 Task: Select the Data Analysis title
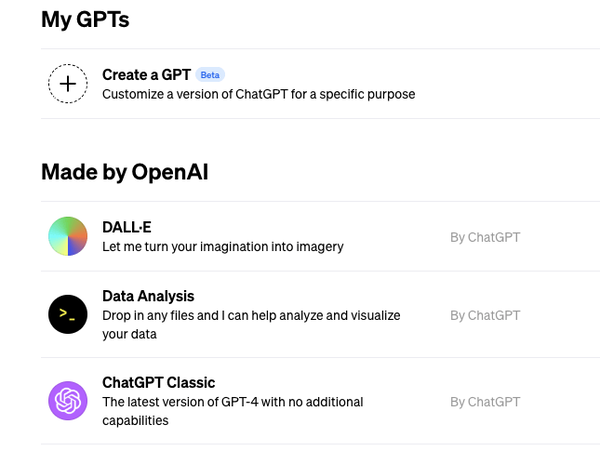pos(148,296)
